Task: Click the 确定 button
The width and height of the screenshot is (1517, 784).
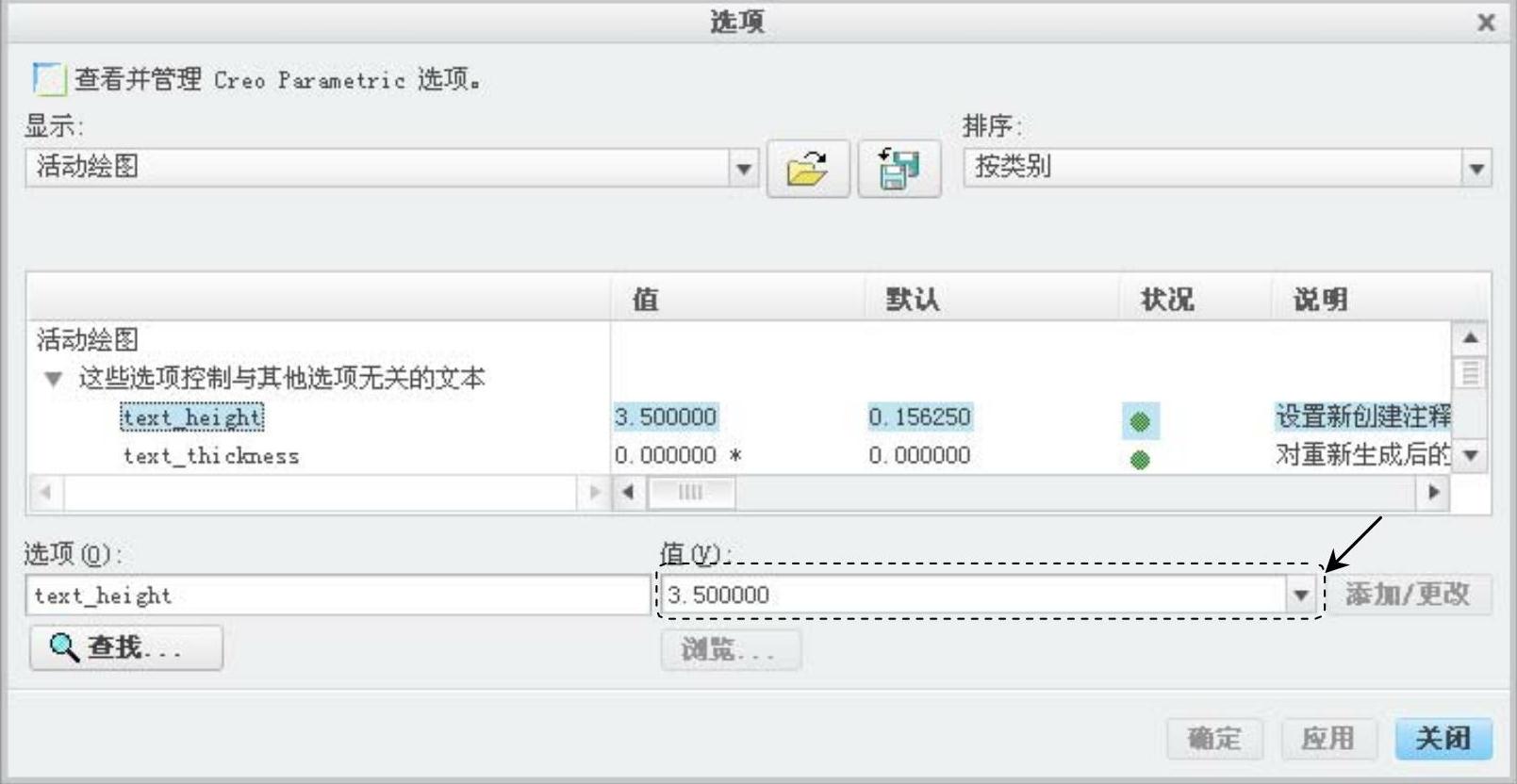Action: point(1214,738)
